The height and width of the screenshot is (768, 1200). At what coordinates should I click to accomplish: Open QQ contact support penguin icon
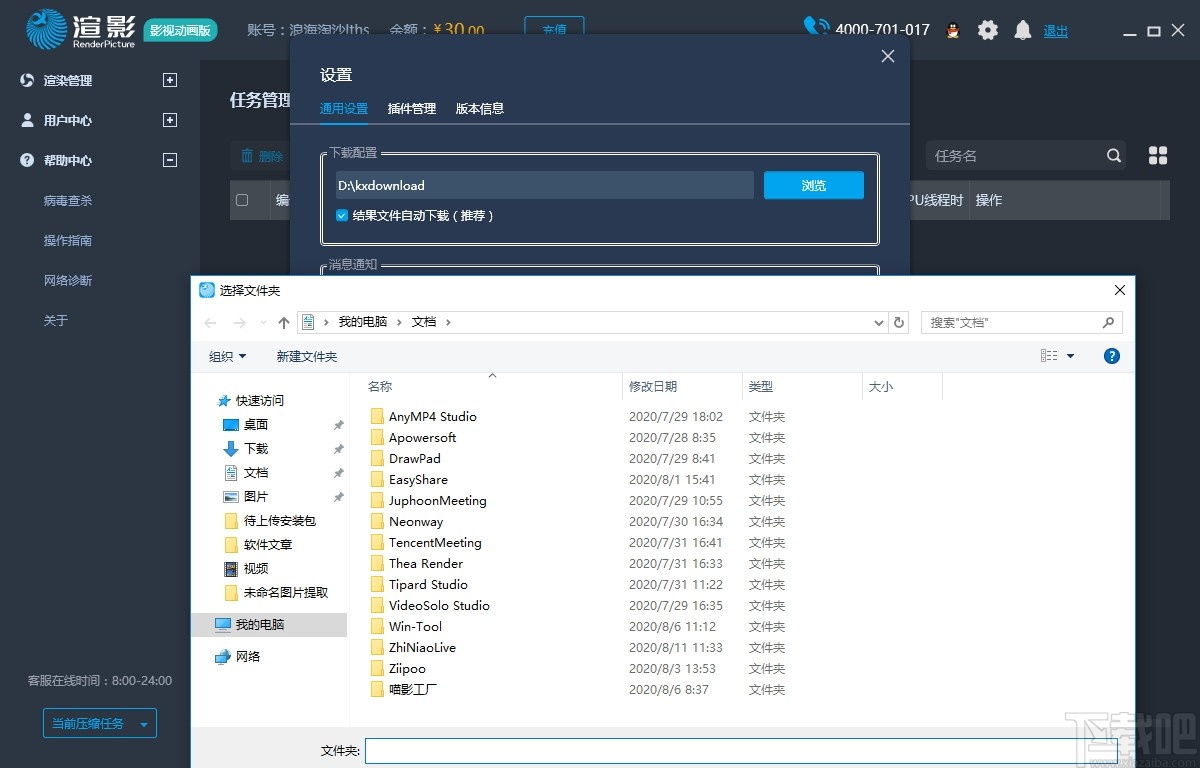click(953, 30)
